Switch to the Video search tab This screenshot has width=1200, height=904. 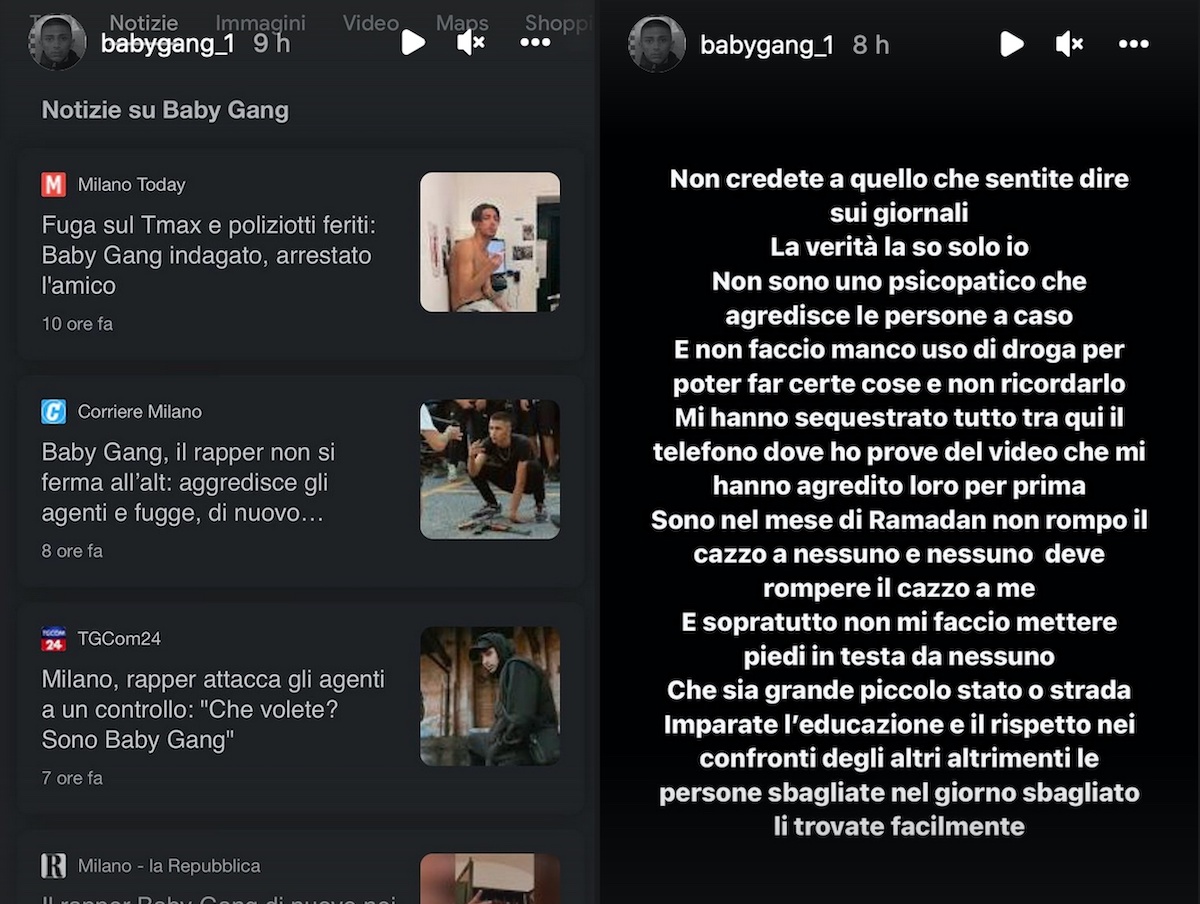[371, 22]
